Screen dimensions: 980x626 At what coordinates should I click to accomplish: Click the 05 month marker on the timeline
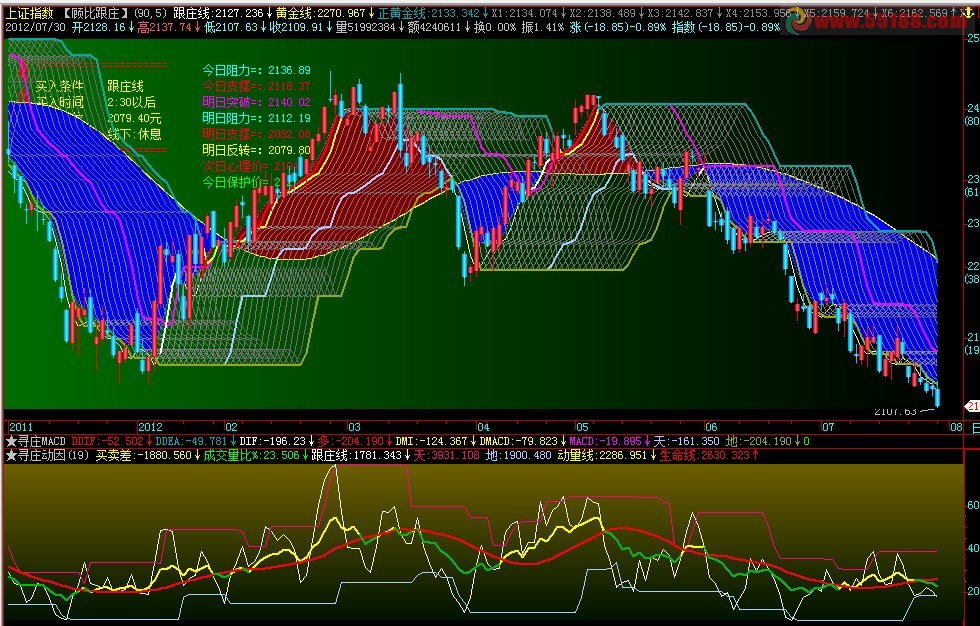(x=582, y=427)
